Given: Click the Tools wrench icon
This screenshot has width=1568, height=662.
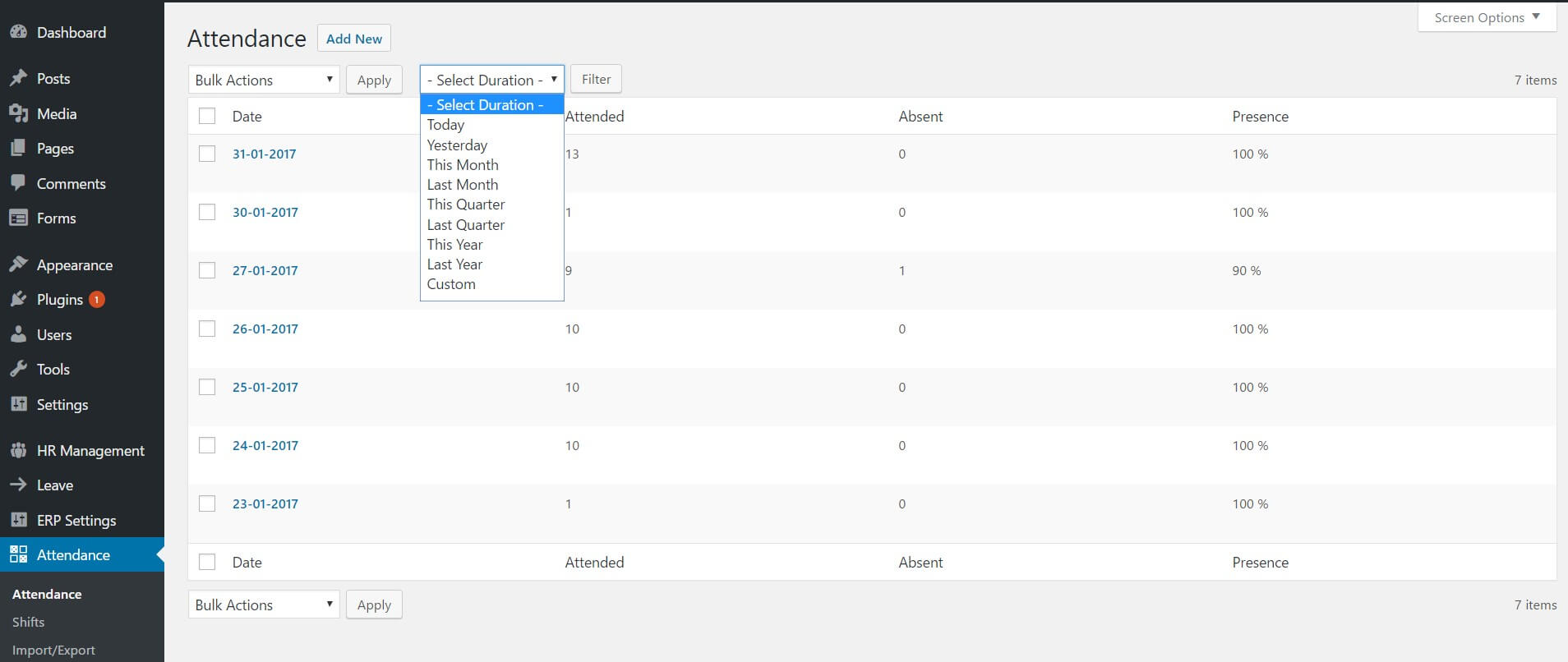Looking at the screenshot, I should (x=18, y=370).
